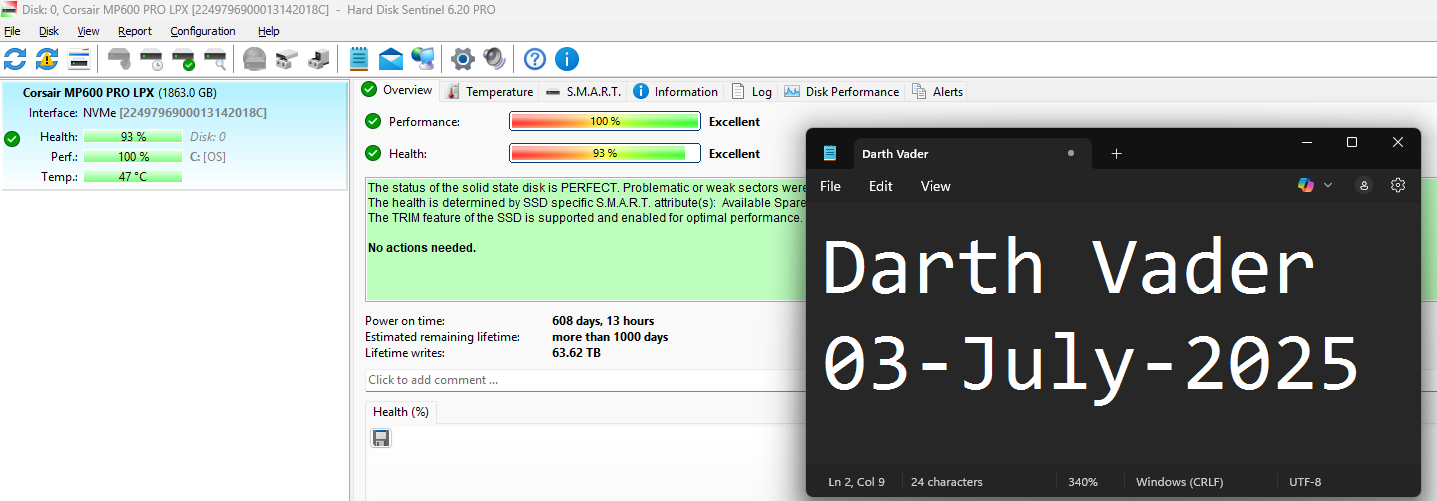Add a new Notepad tab
Viewport: 1437px width, 501px height.
1116,154
